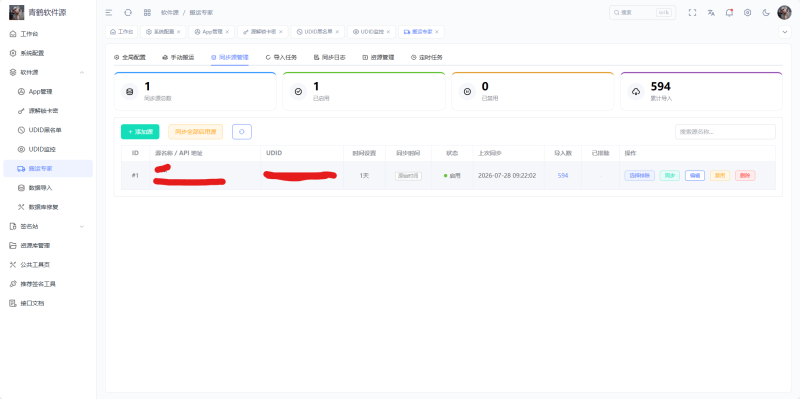Switch to the 工作台 page tab
This screenshot has height=399, width=800.
(121, 32)
